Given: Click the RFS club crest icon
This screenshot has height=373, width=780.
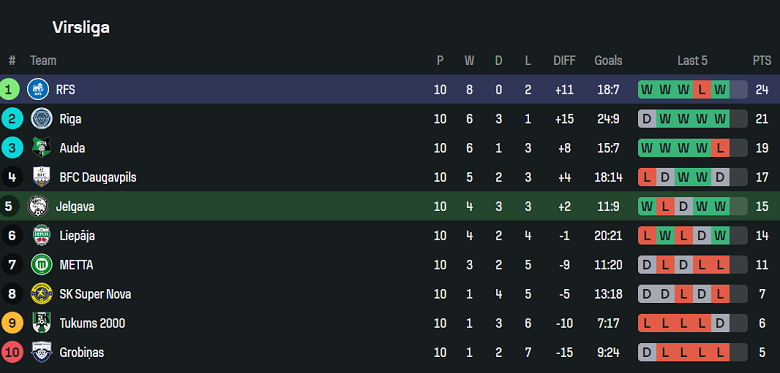Looking at the screenshot, I should (x=38, y=90).
